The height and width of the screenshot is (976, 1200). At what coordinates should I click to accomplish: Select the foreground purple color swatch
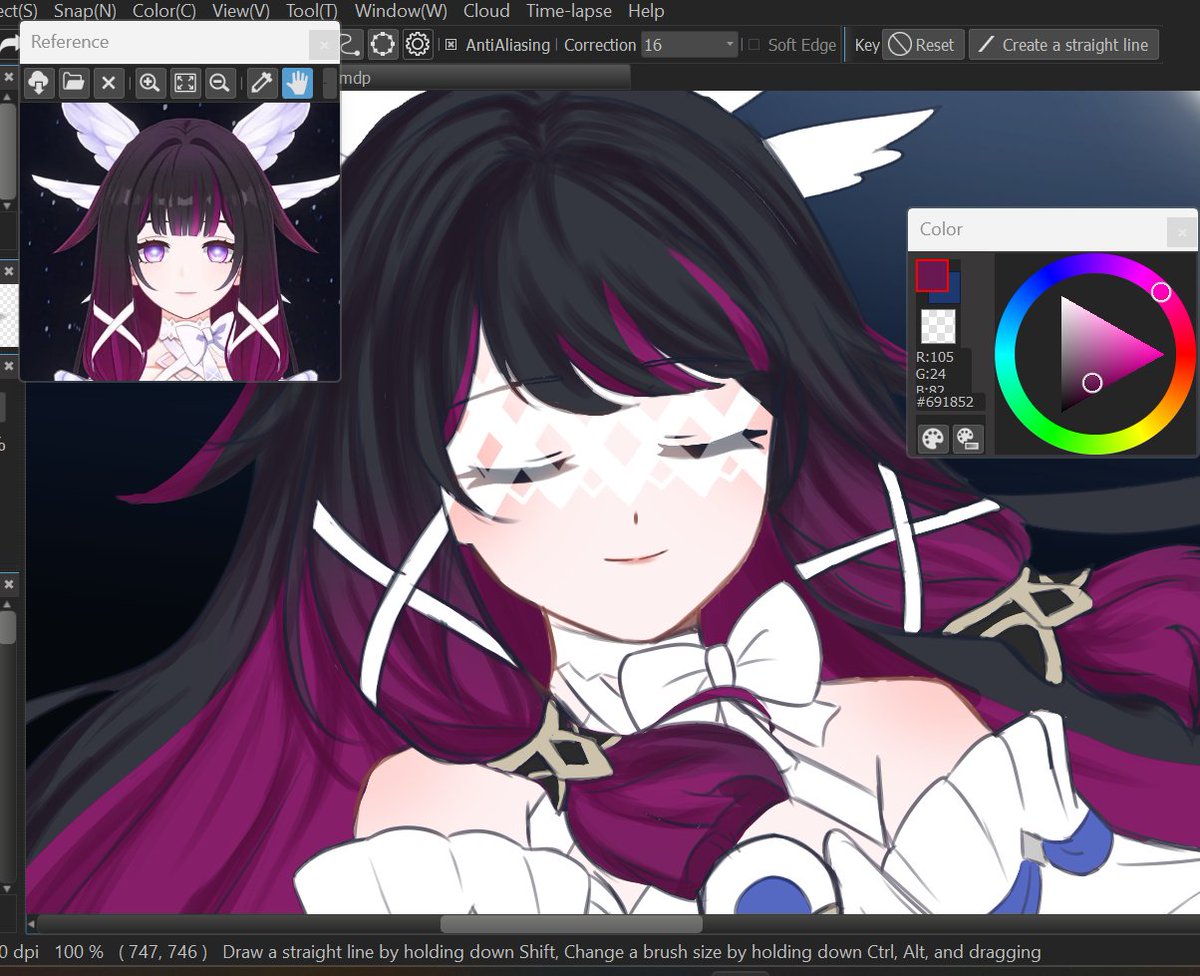[931, 274]
